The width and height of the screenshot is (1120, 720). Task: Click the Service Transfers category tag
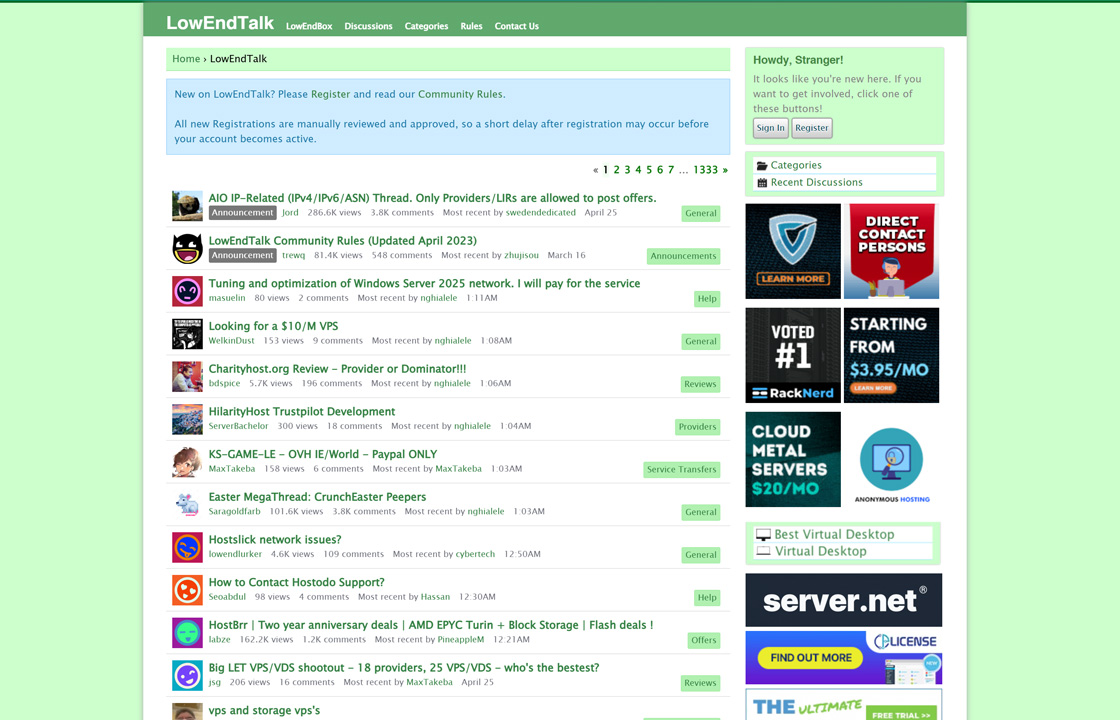click(681, 469)
